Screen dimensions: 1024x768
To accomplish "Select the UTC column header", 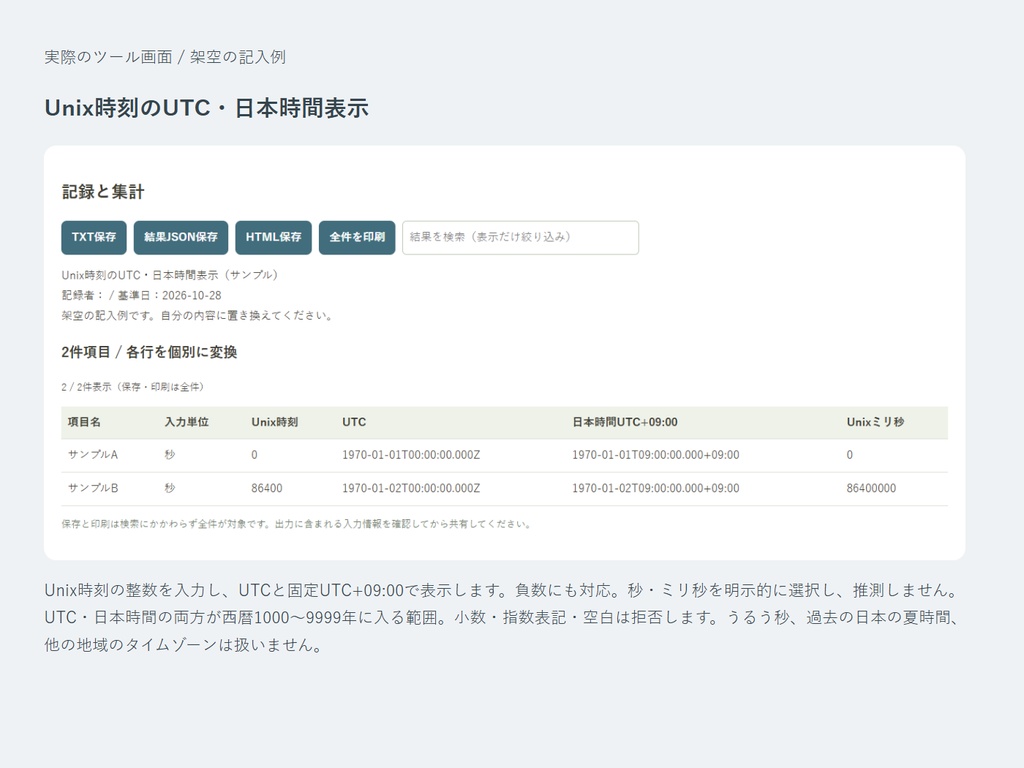I will 354,422.
